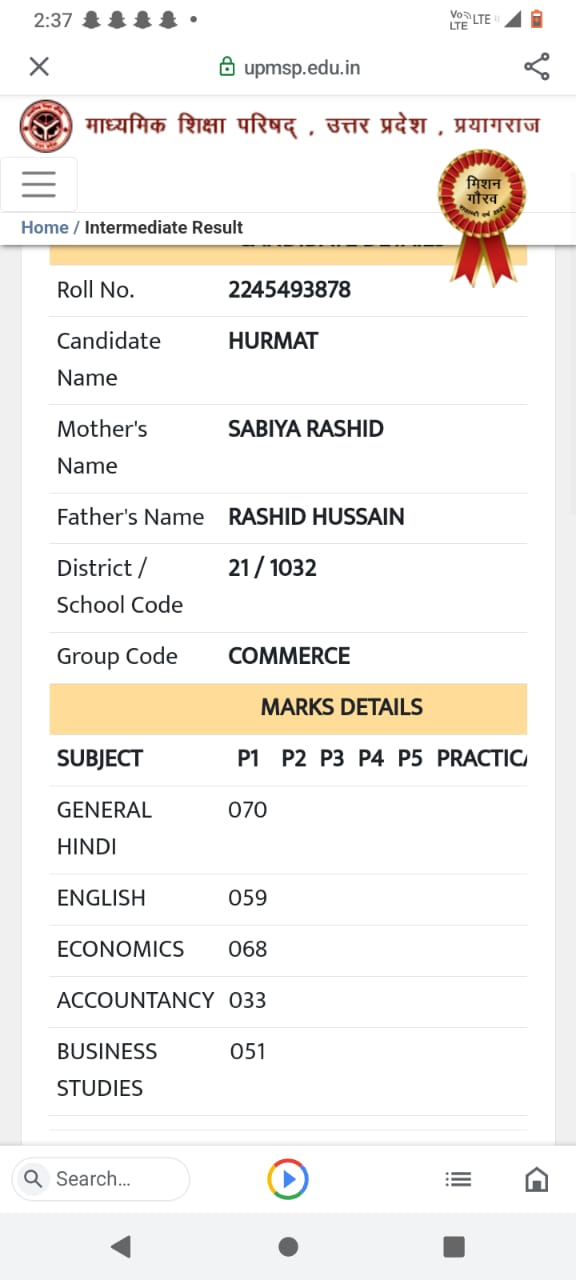Viewport: 576px width, 1280px height.
Task: Tap the MARKS DETAILS header bar
Action: [x=288, y=708]
